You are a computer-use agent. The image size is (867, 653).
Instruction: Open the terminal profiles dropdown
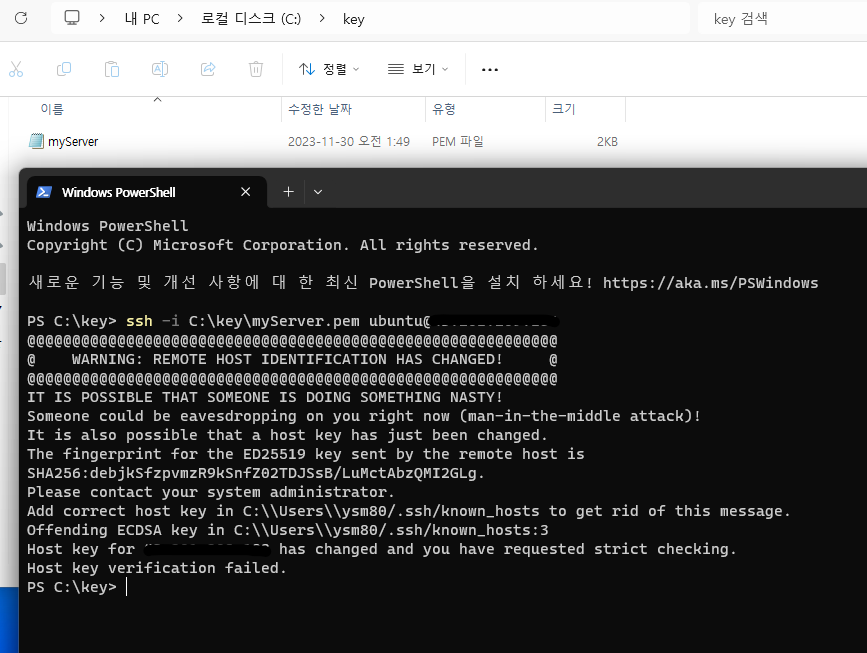tap(318, 192)
